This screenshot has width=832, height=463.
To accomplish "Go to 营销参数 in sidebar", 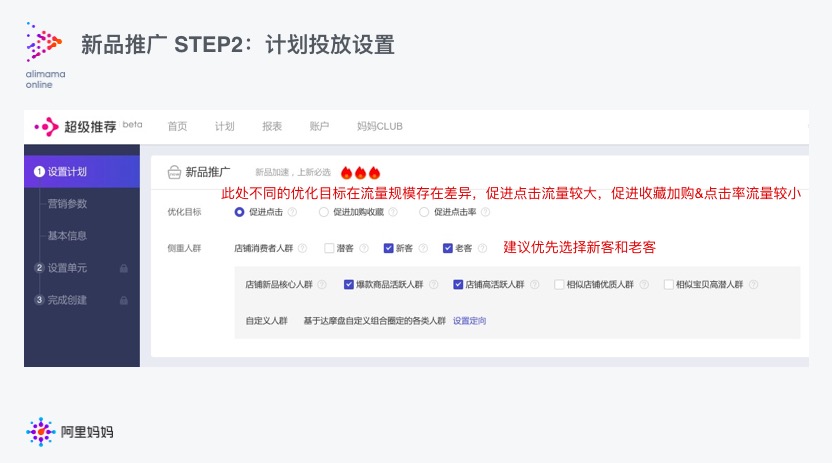I will (x=67, y=204).
